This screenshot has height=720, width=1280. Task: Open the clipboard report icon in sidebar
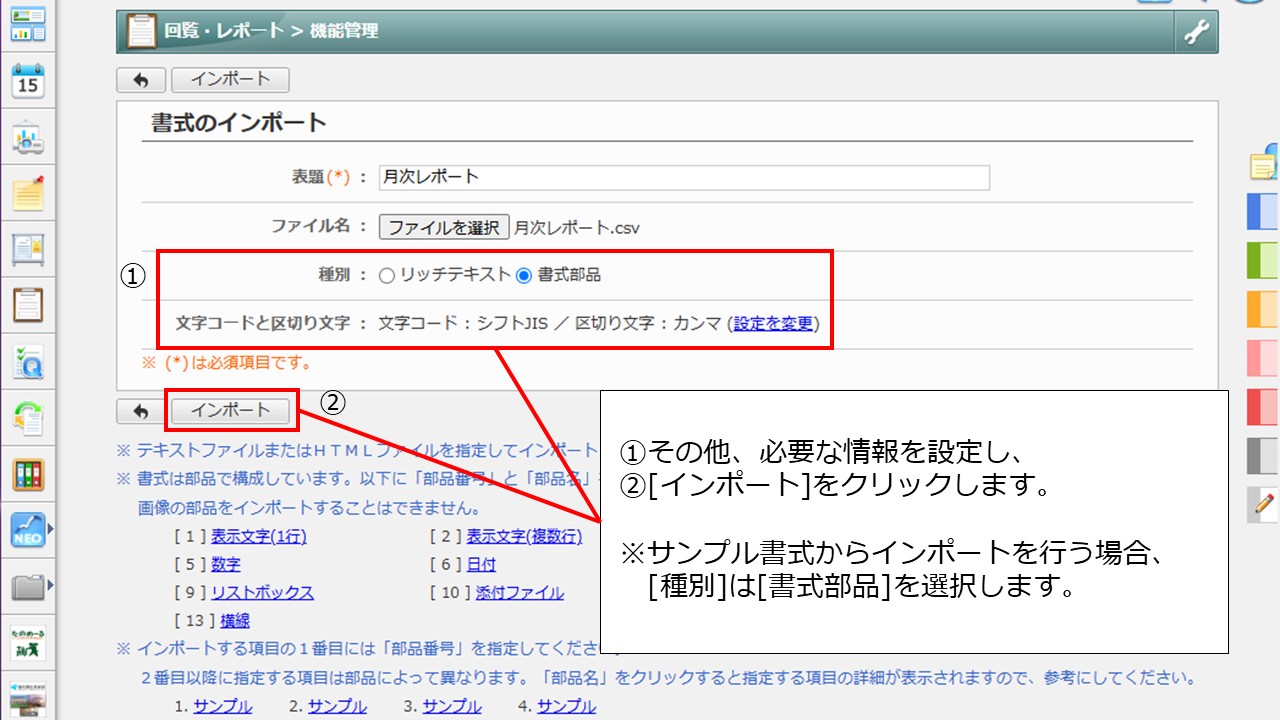pyautogui.click(x=28, y=304)
